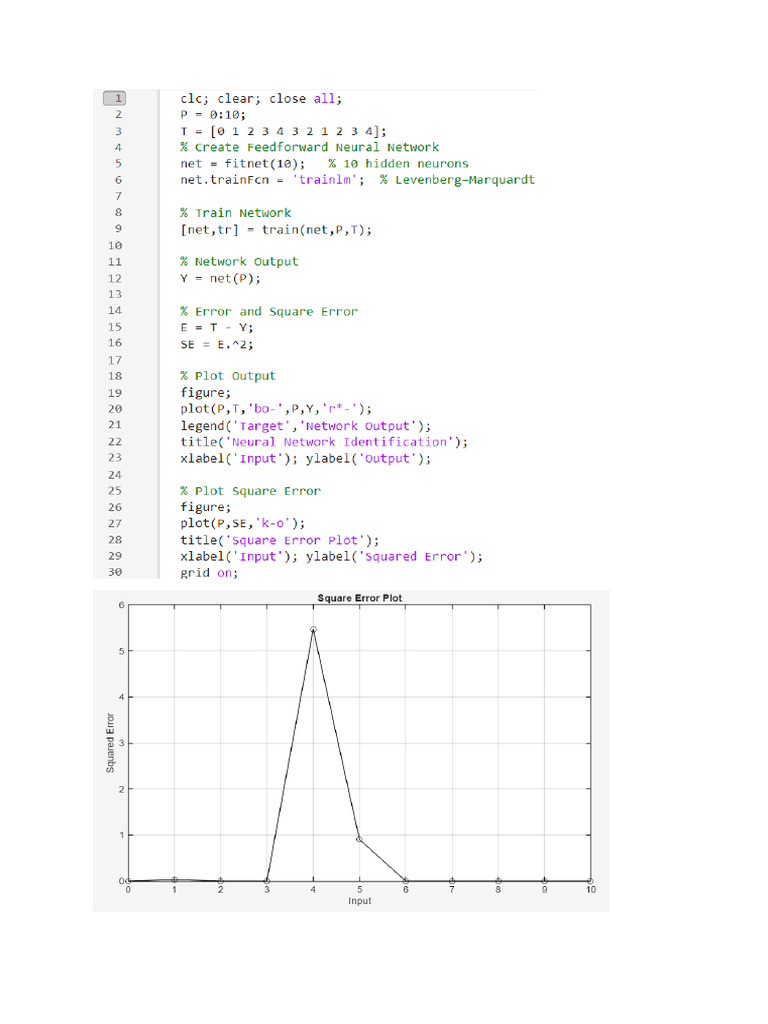Click ylabel('Output') on line 23
Image resolution: width=768 pixels, height=1024 pixels.
click(368, 458)
